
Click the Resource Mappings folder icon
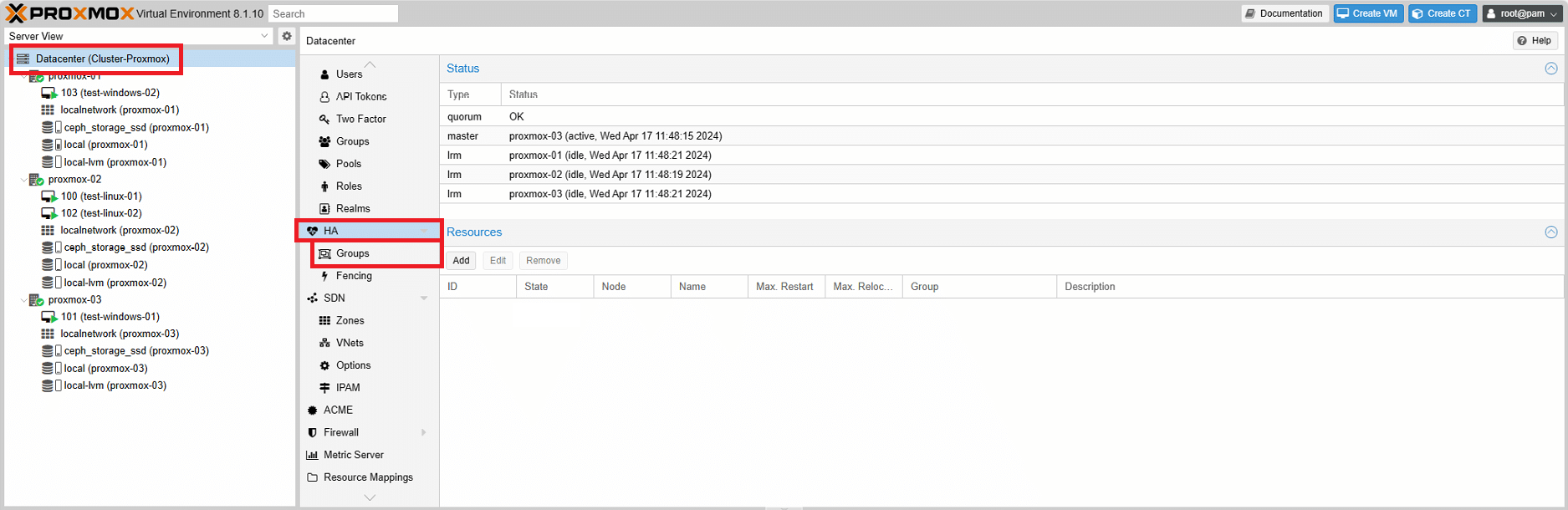(x=312, y=477)
